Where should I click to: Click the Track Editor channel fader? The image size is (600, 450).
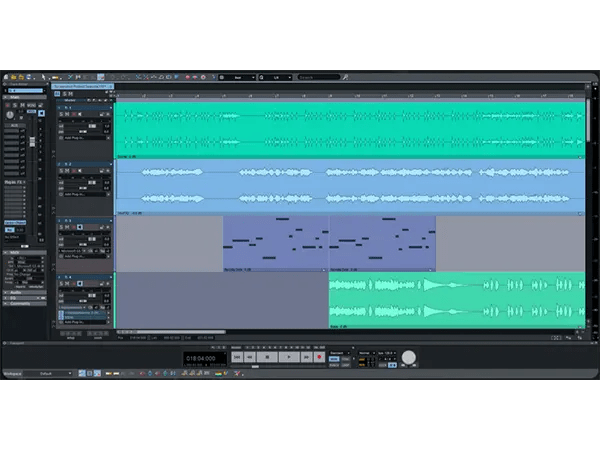click(33, 142)
